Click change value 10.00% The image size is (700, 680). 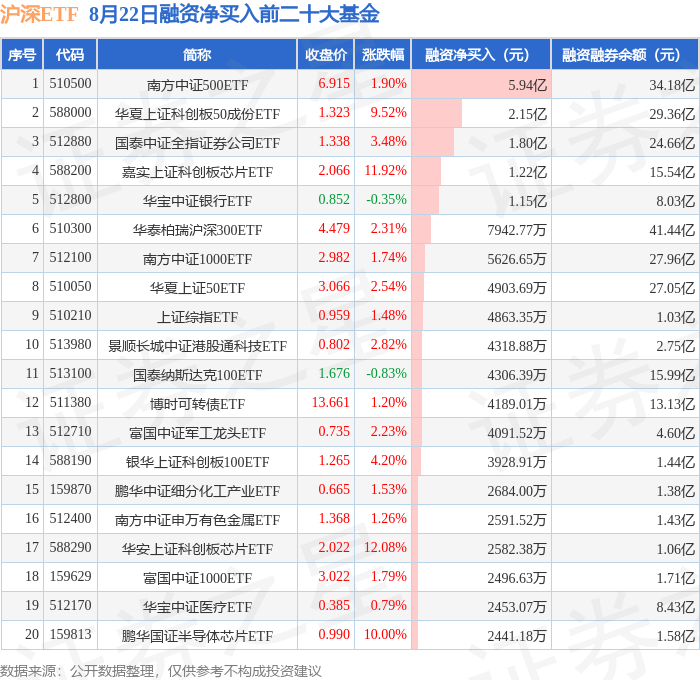point(386,634)
